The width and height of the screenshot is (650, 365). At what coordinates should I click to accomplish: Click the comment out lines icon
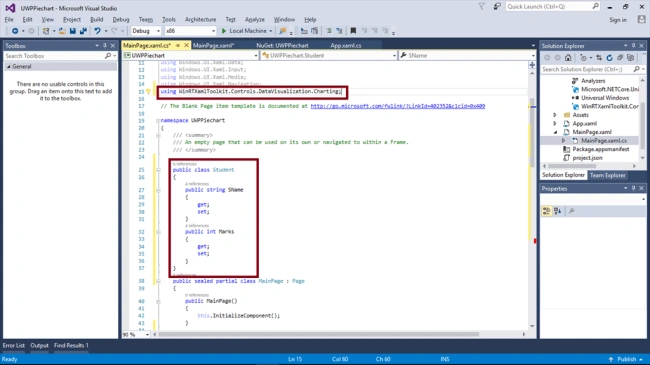coord(329,31)
